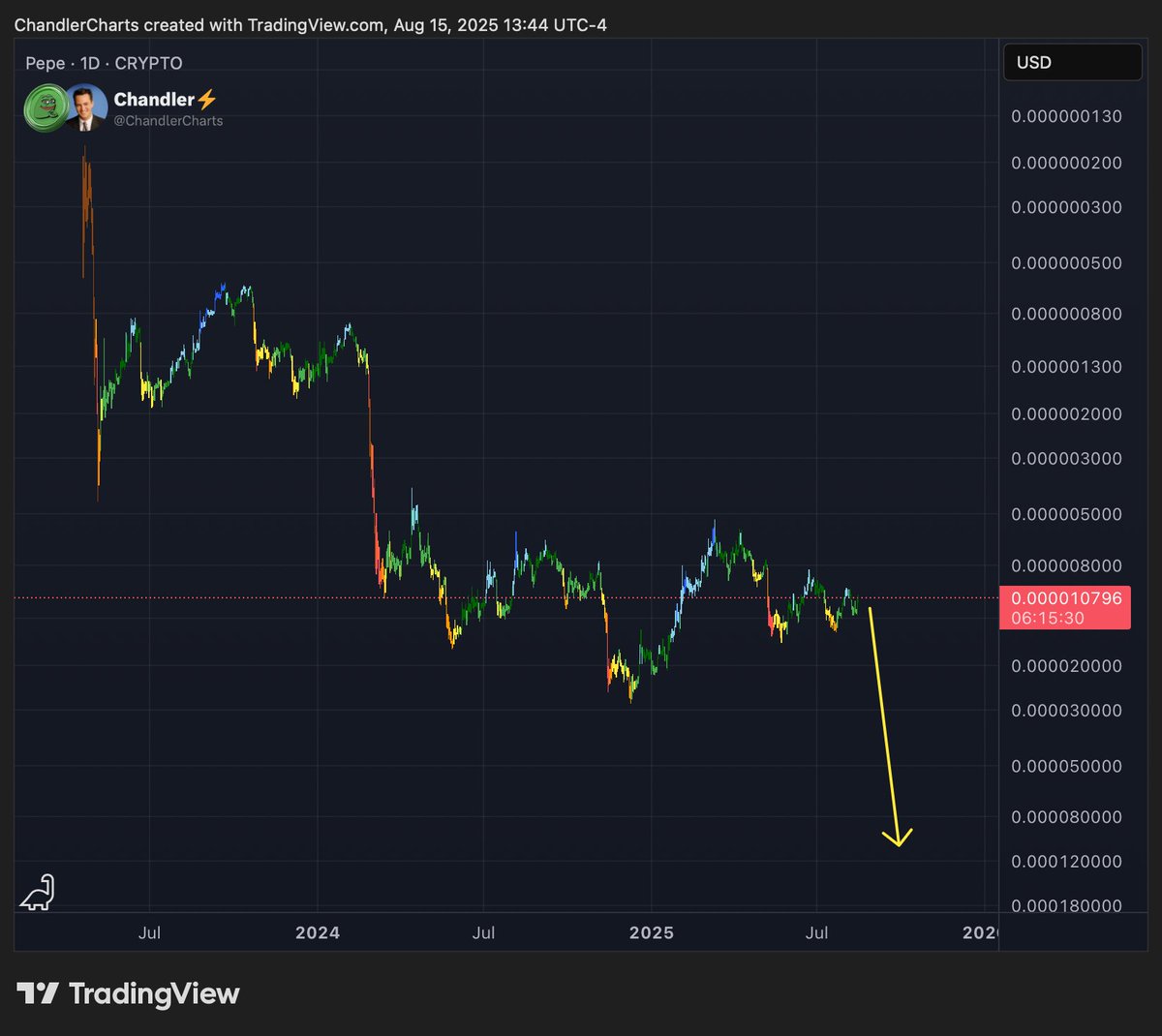Open the USD currency selector

point(1072,62)
